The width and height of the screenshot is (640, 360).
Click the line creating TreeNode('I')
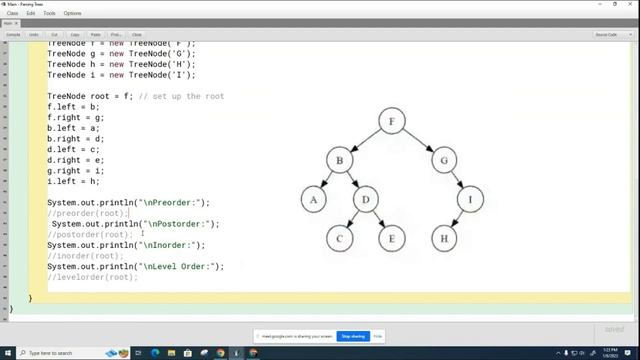coord(121,75)
